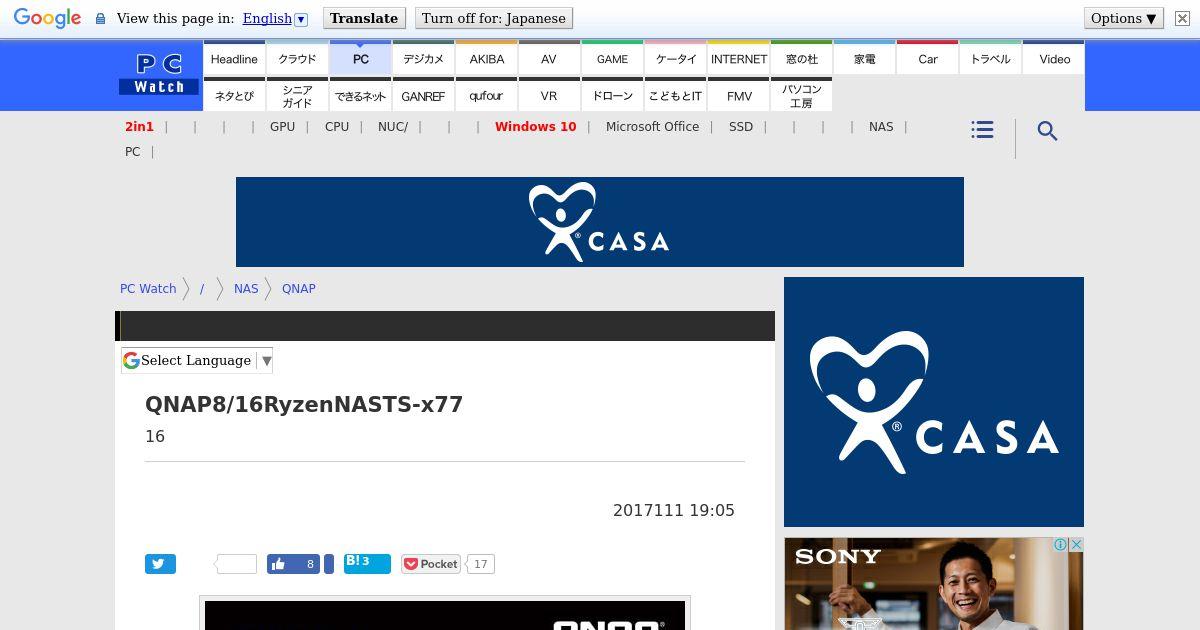The height and width of the screenshot is (630, 1200).
Task: Open the AV tab
Action: pos(549,59)
